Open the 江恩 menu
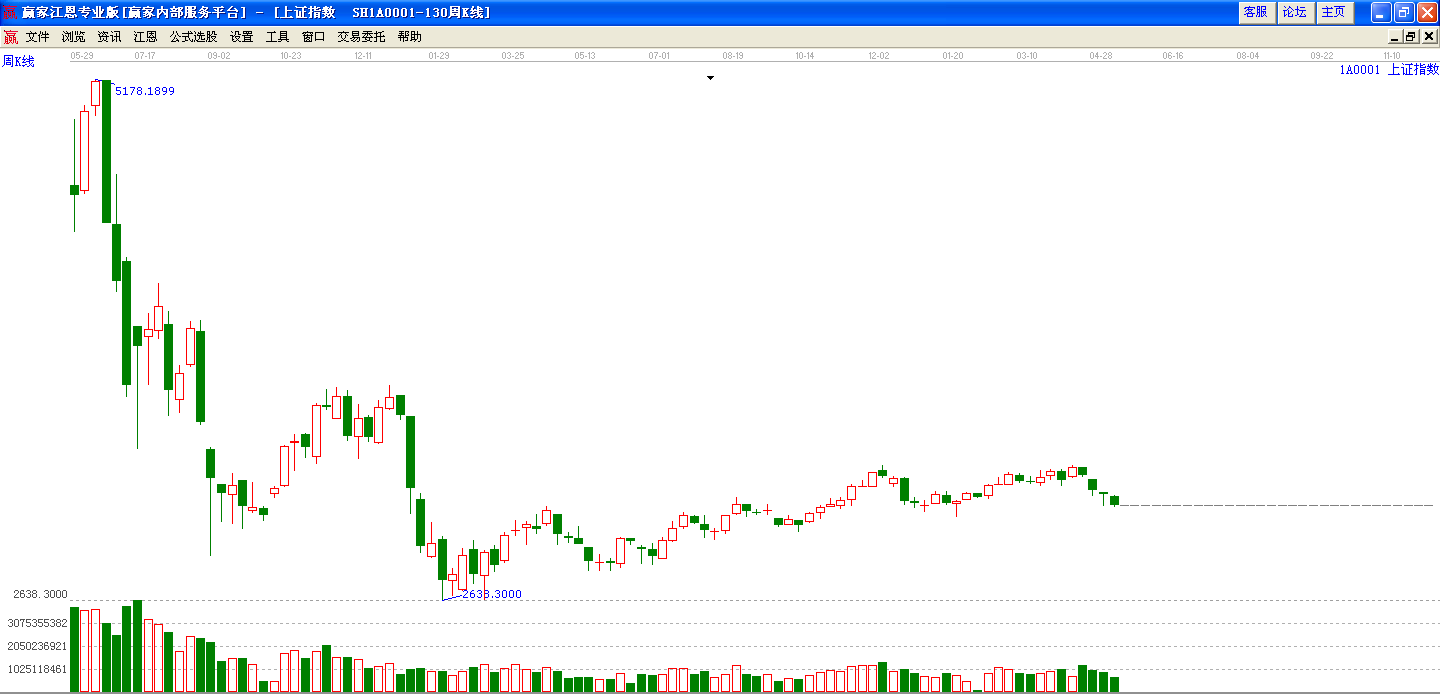Image resolution: width=1440 pixels, height=697 pixels. pyautogui.click(x=145, y=37)
